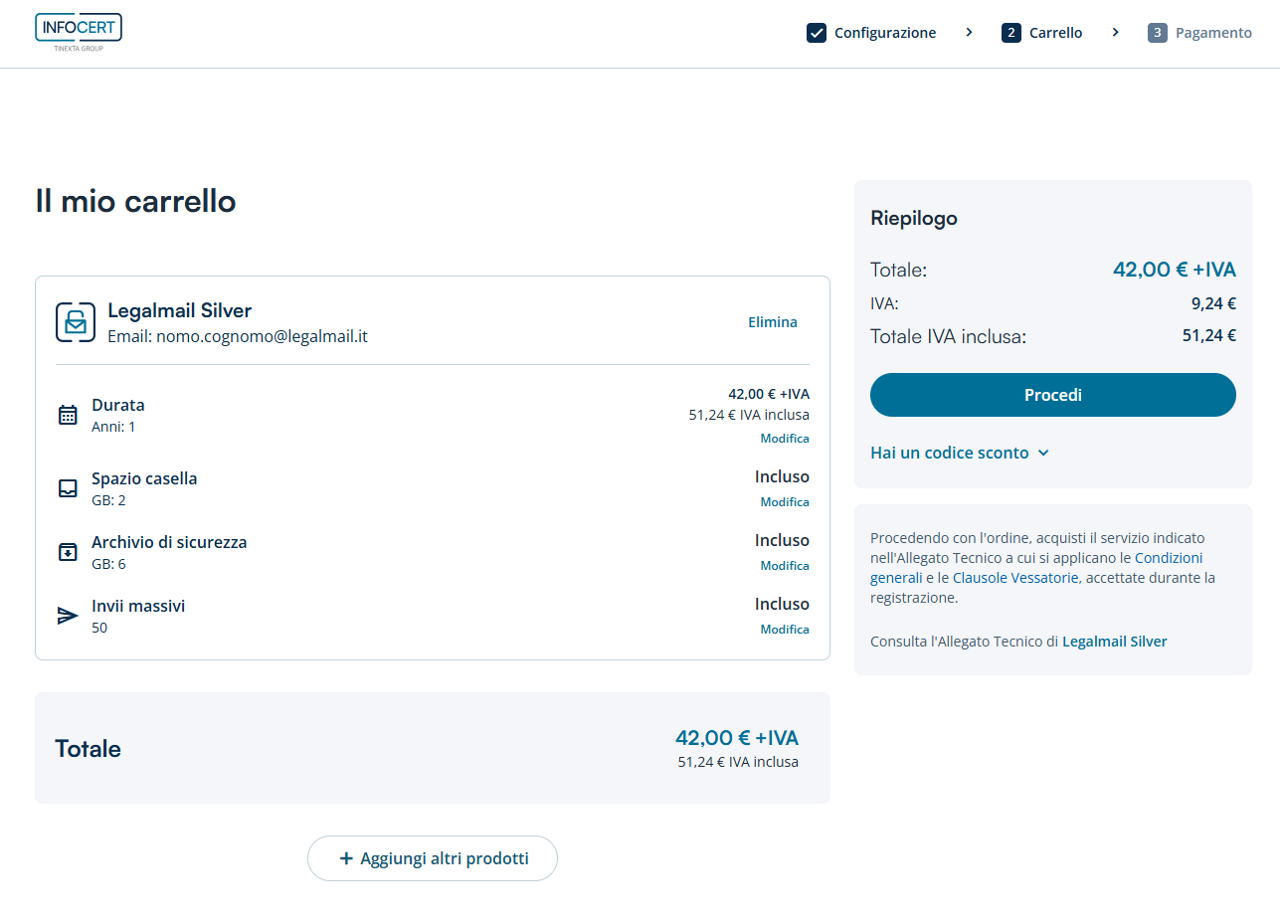Click the Configurazione checkmark step icon
Screen dimensions: 1280x921
click(x=816, y=33)
